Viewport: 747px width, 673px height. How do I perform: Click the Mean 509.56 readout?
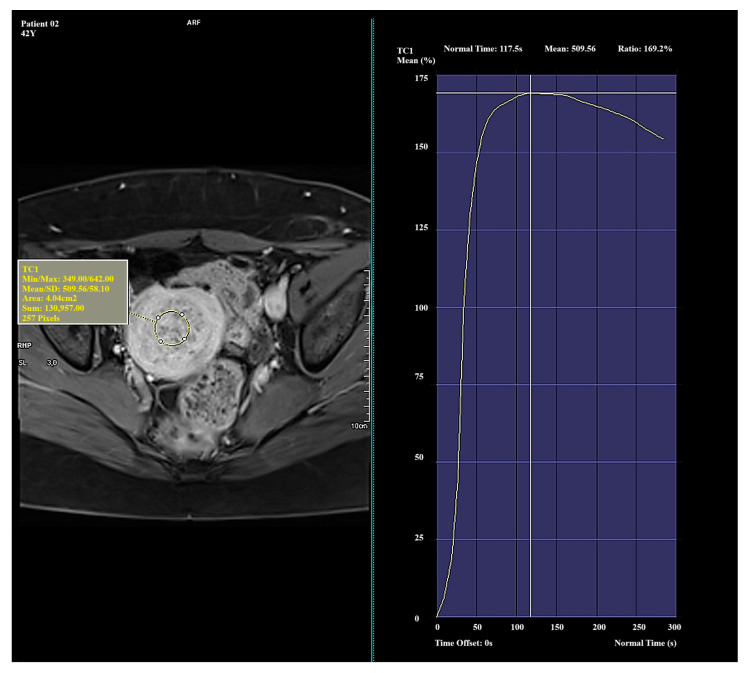pos(570,49)
